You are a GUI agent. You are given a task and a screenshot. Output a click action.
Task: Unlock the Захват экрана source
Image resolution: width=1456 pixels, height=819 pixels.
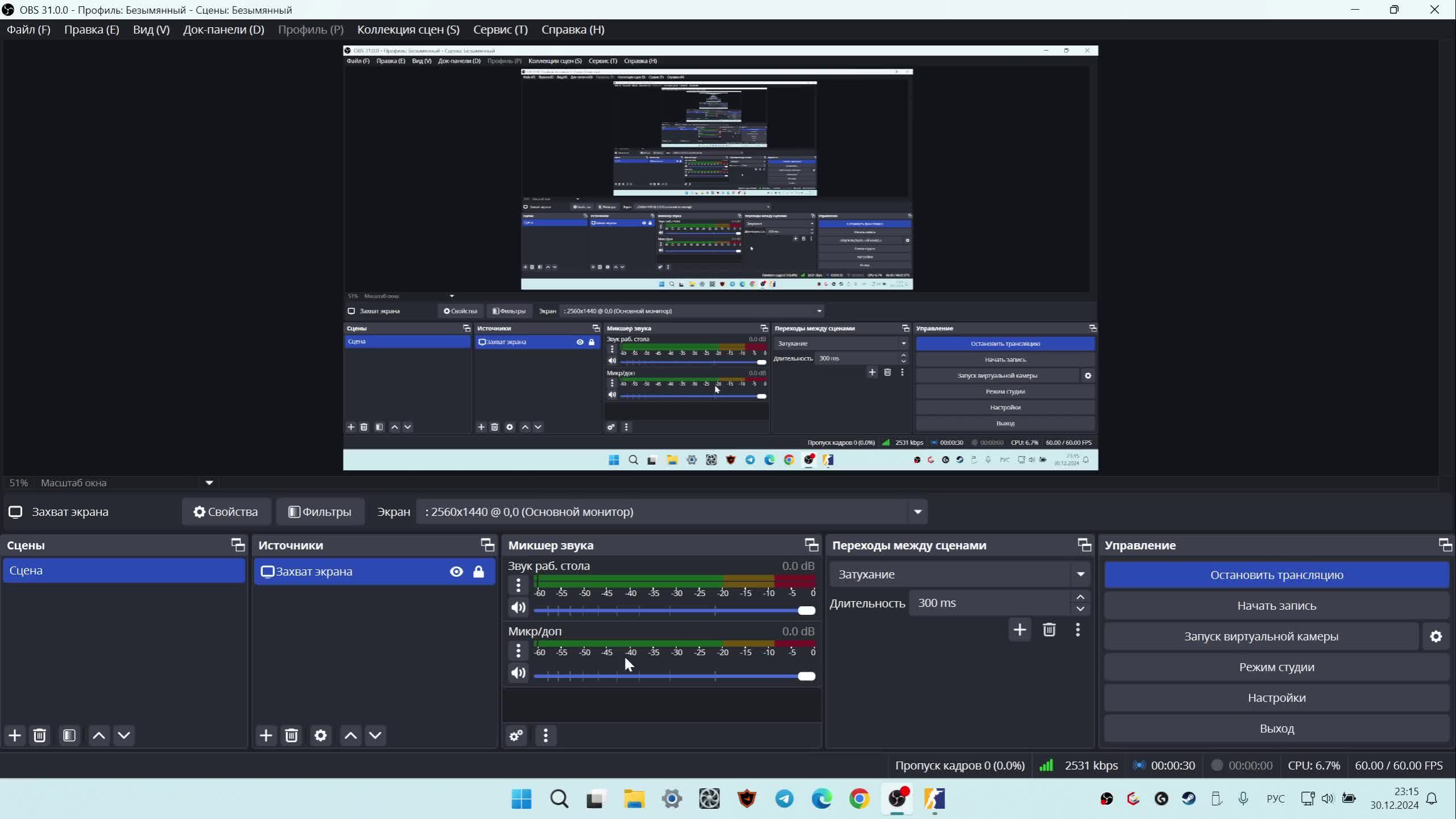(x=478, y=572)
